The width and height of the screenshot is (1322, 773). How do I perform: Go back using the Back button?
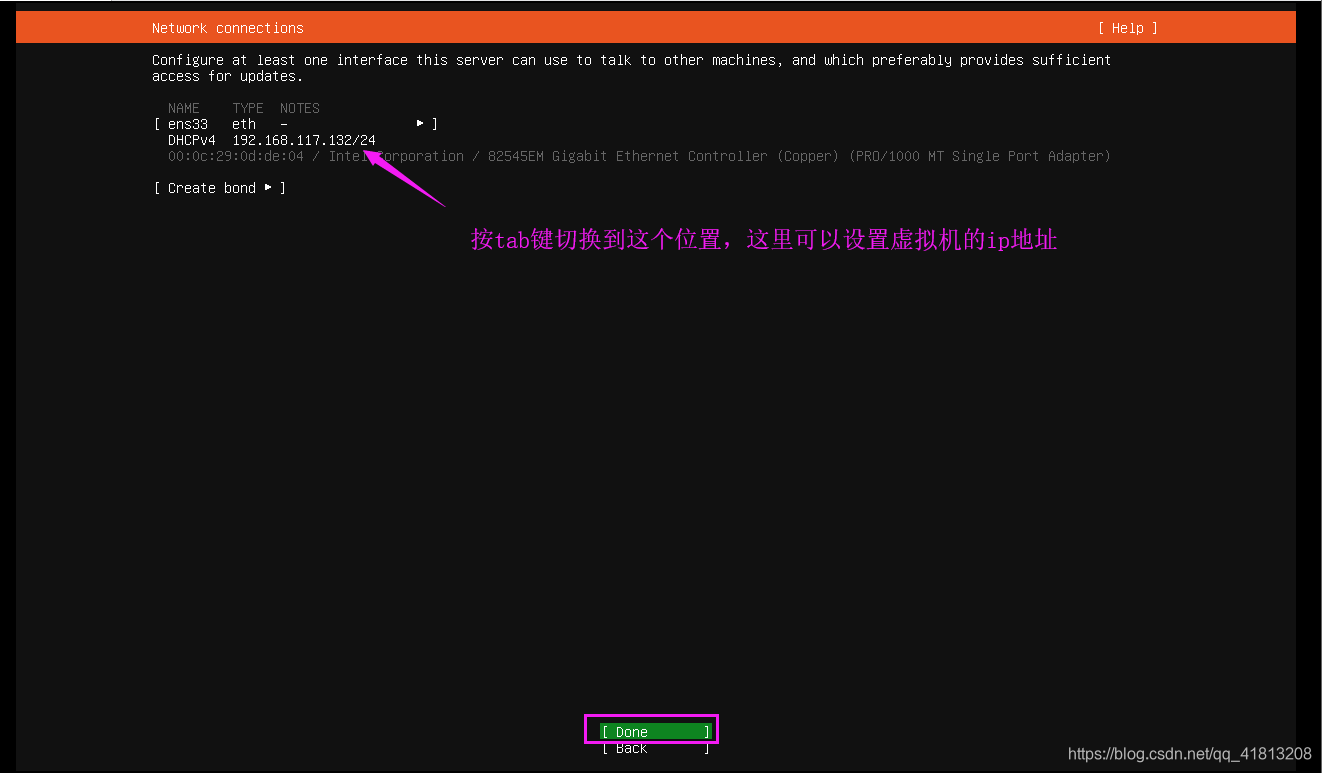(656, 748)
